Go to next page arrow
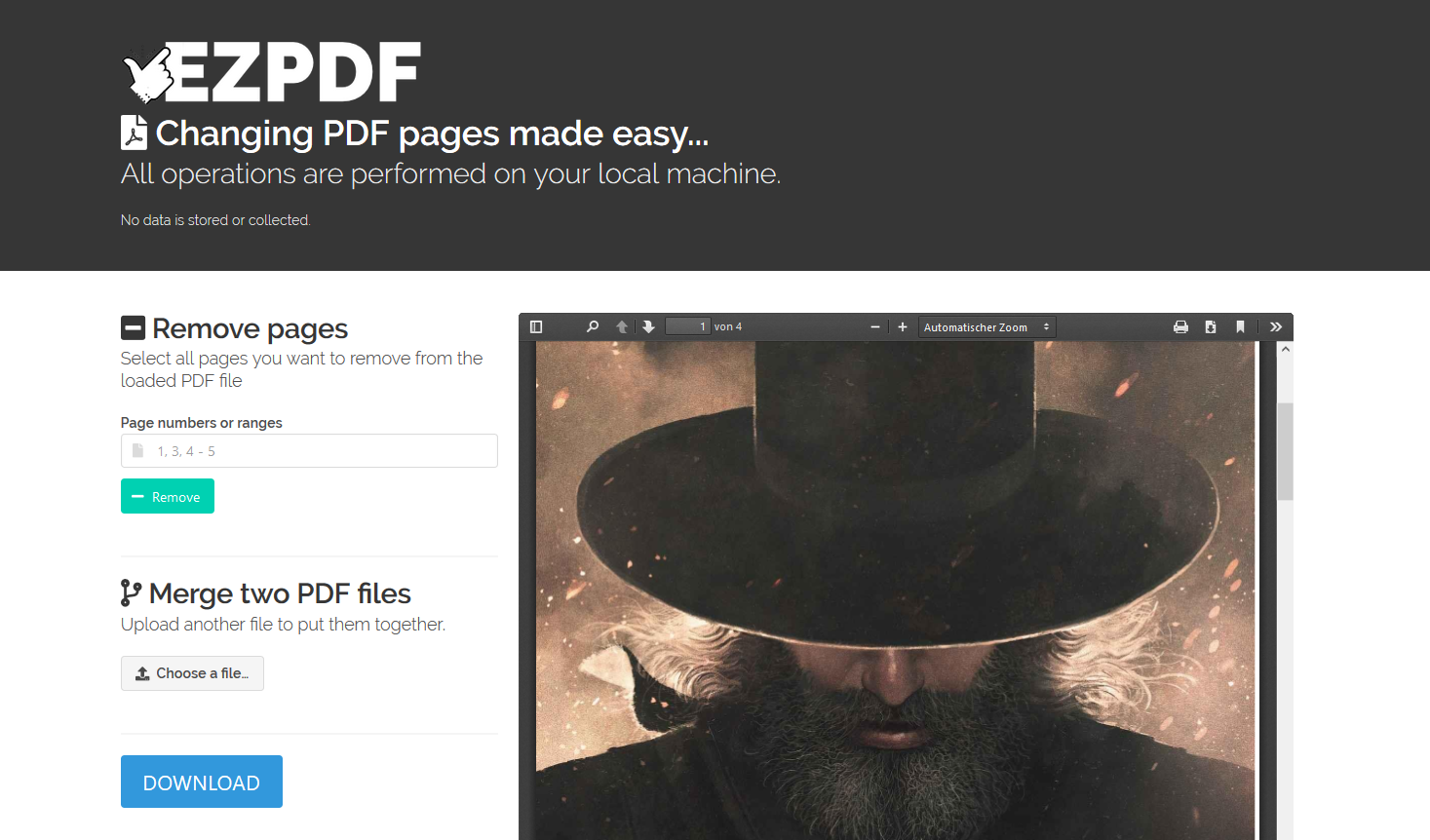This screenshot has height=840, width=1430. point(648,326)
